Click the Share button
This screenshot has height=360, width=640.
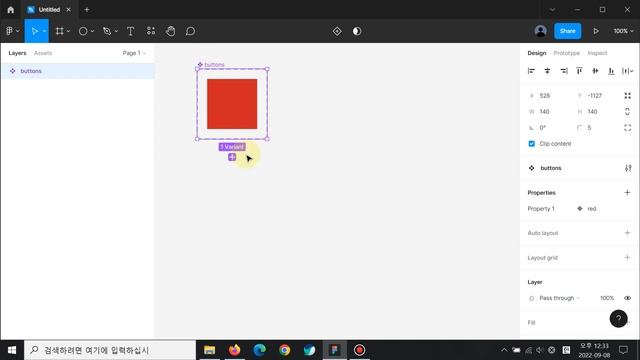coord(567,31)
